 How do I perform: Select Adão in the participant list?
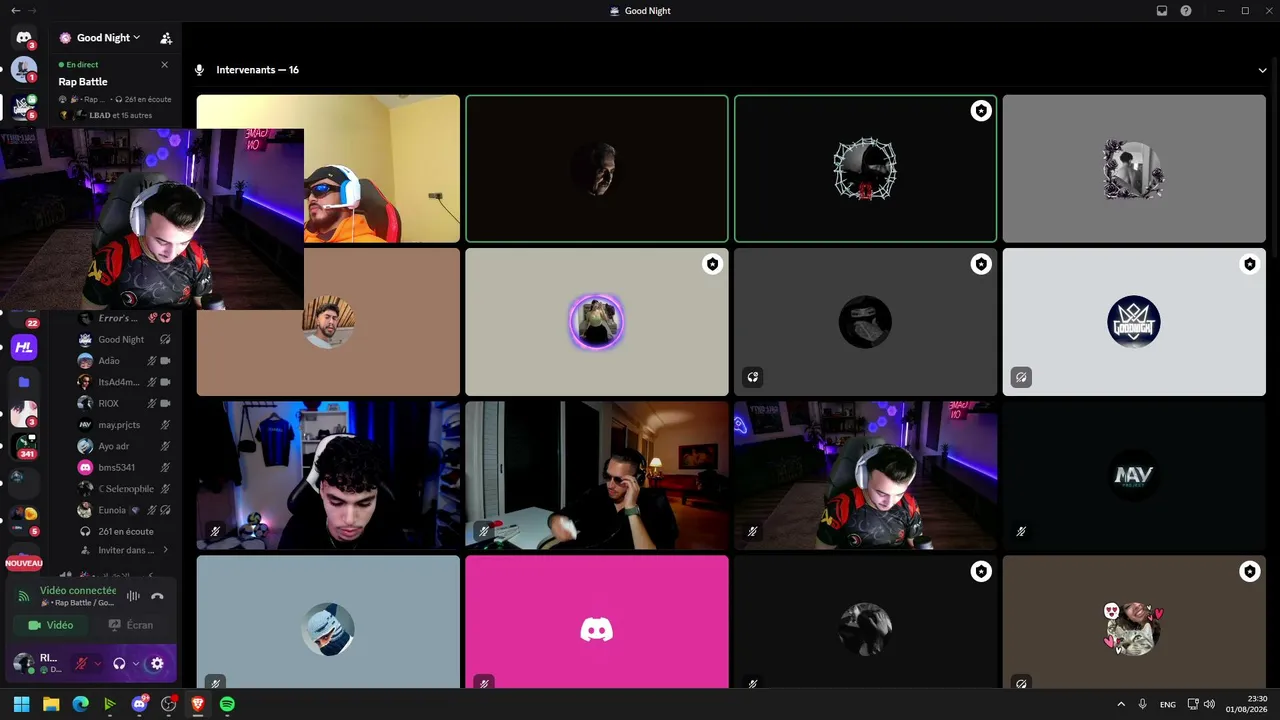coord(124,361)
